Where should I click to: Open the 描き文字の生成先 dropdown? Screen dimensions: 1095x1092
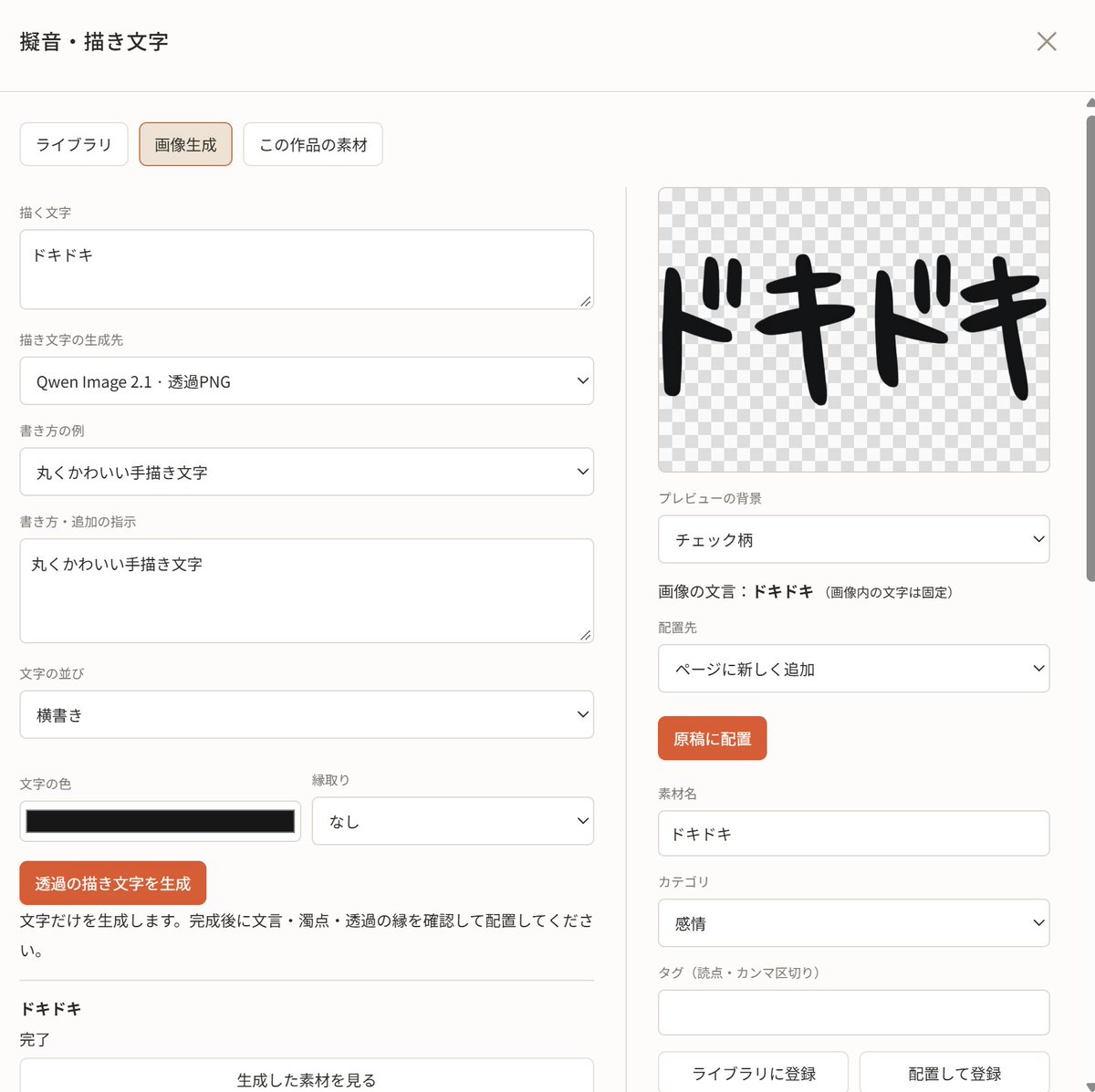coord(307,380)
